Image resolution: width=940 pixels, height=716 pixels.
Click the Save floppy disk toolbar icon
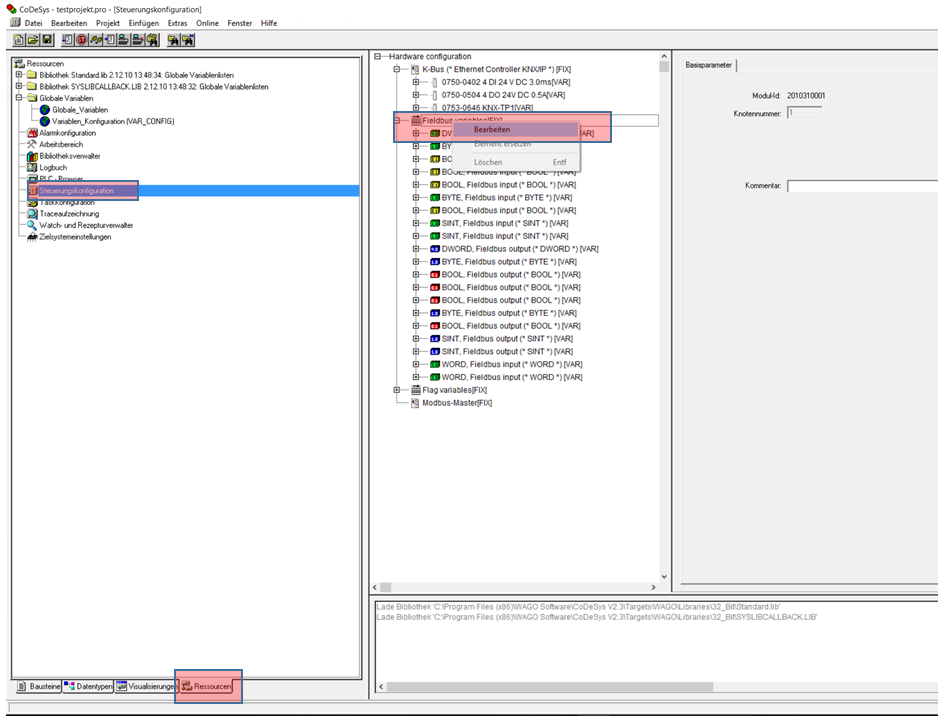tap(47, 40)
